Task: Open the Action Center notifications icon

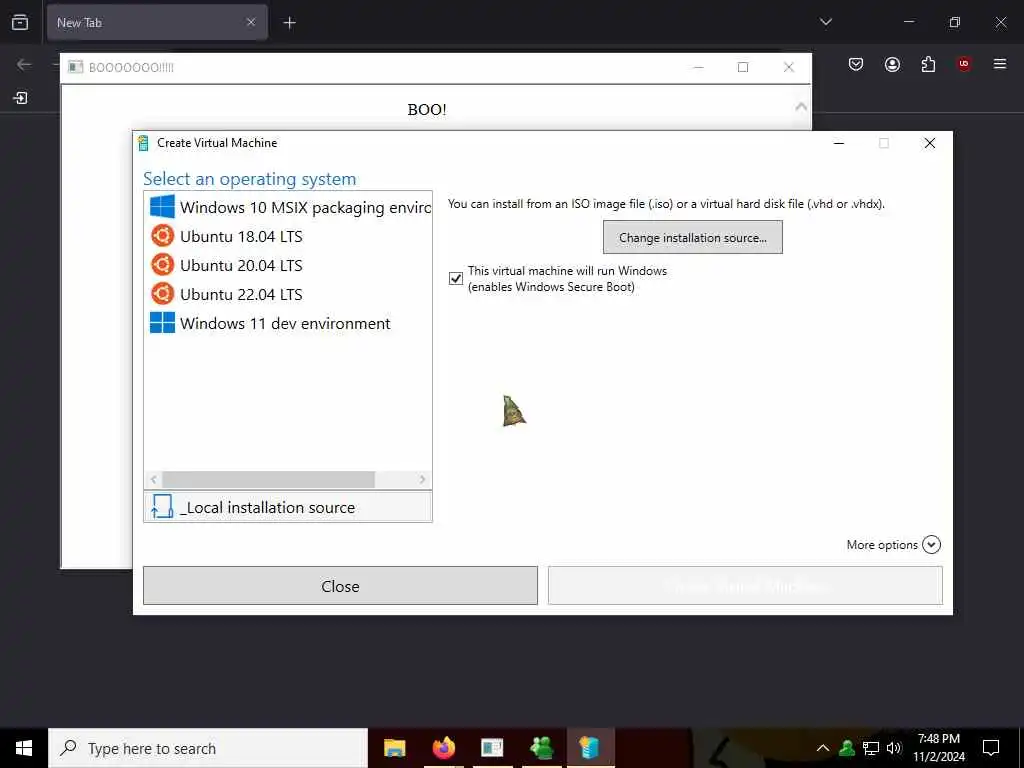Action: (991, 748)
